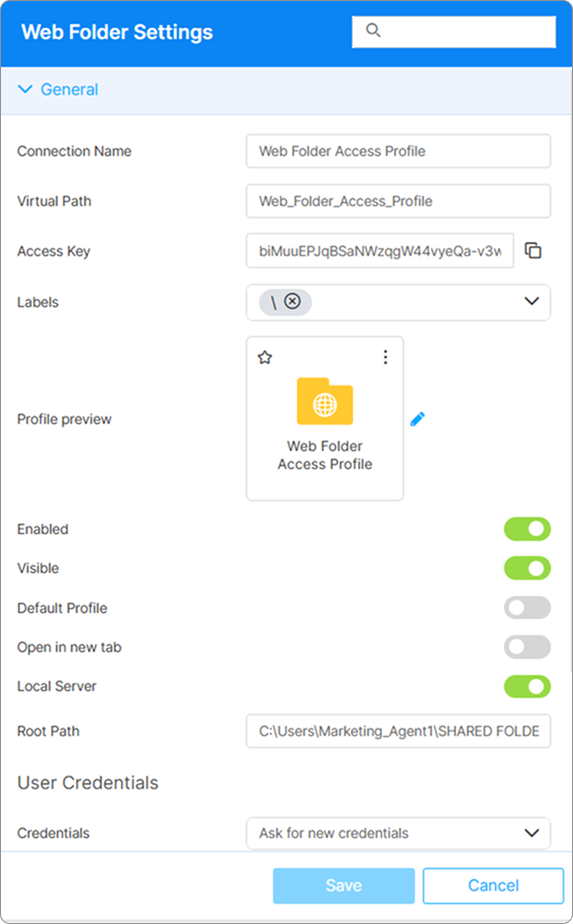
Task: Click the Default Profile label text
Action: click(x=62, y=608)
